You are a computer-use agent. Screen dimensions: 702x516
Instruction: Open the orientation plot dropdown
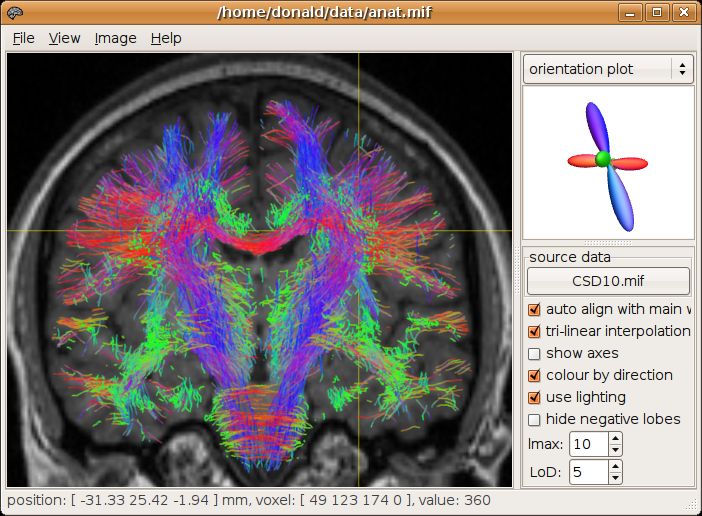pyautogui.click(x=608, y=69)
